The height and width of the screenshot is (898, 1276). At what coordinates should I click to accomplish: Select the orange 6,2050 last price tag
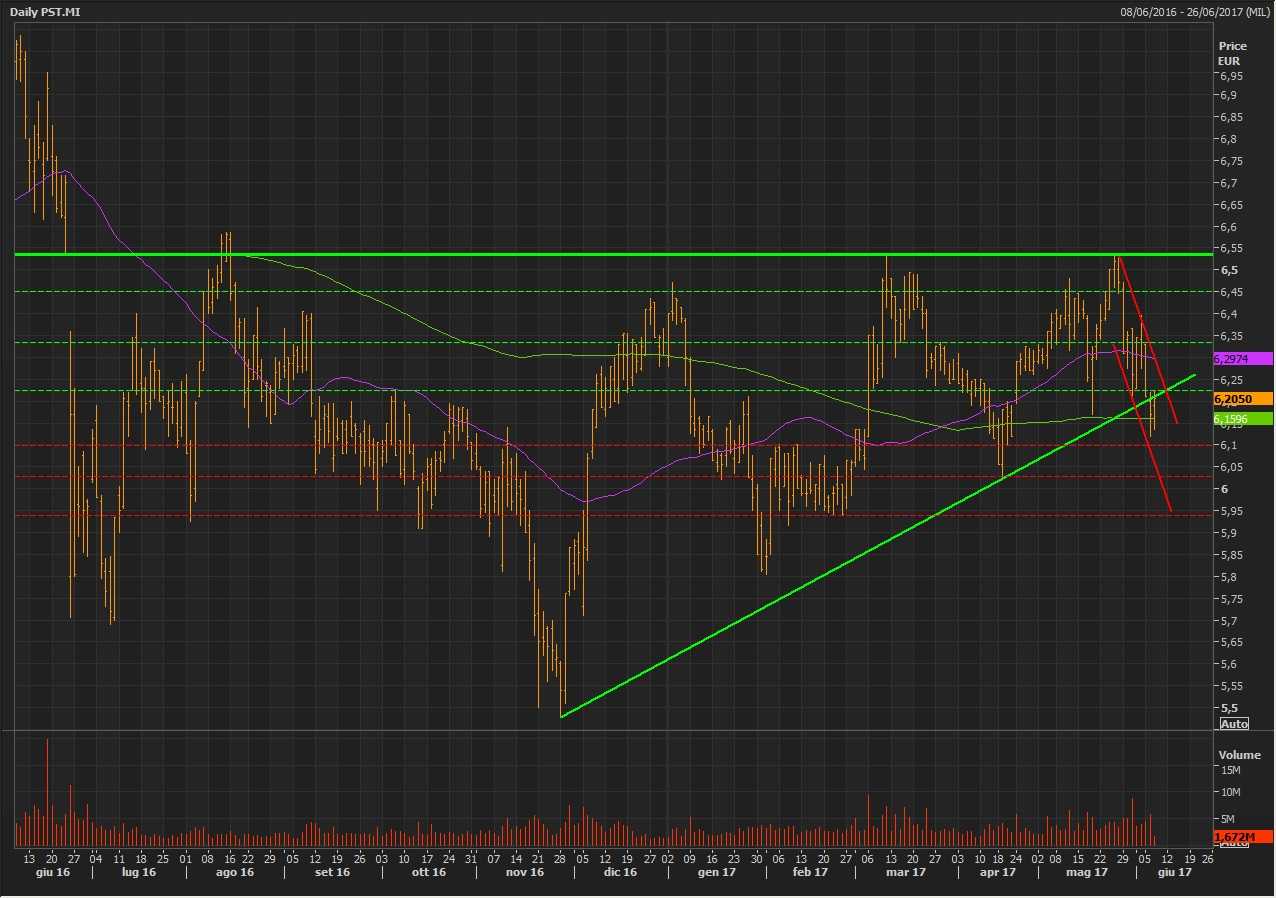pyautogui.click(x=1241, y=398)
